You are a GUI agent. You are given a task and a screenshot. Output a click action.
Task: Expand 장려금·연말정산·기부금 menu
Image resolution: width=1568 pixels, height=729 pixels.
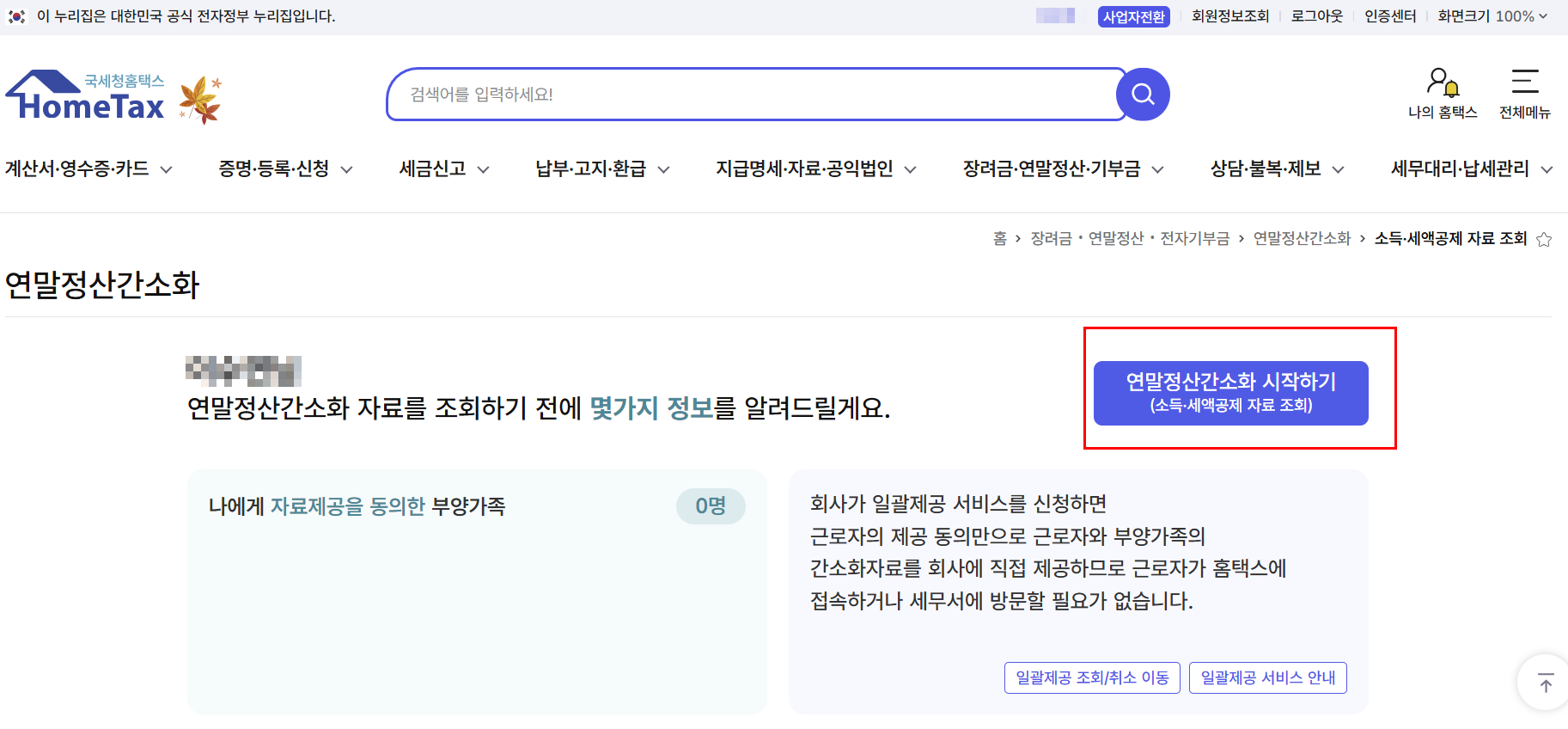click(1064, 169)
